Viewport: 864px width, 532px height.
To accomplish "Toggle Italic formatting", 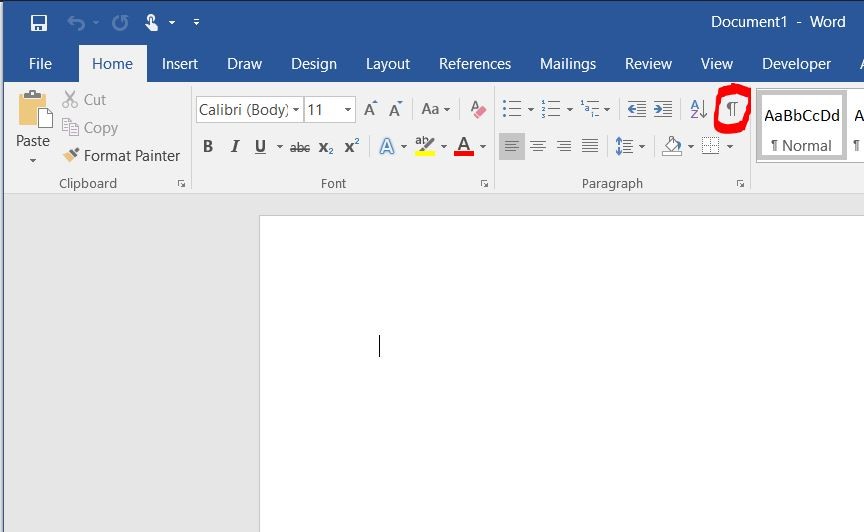I will point(235,147).
